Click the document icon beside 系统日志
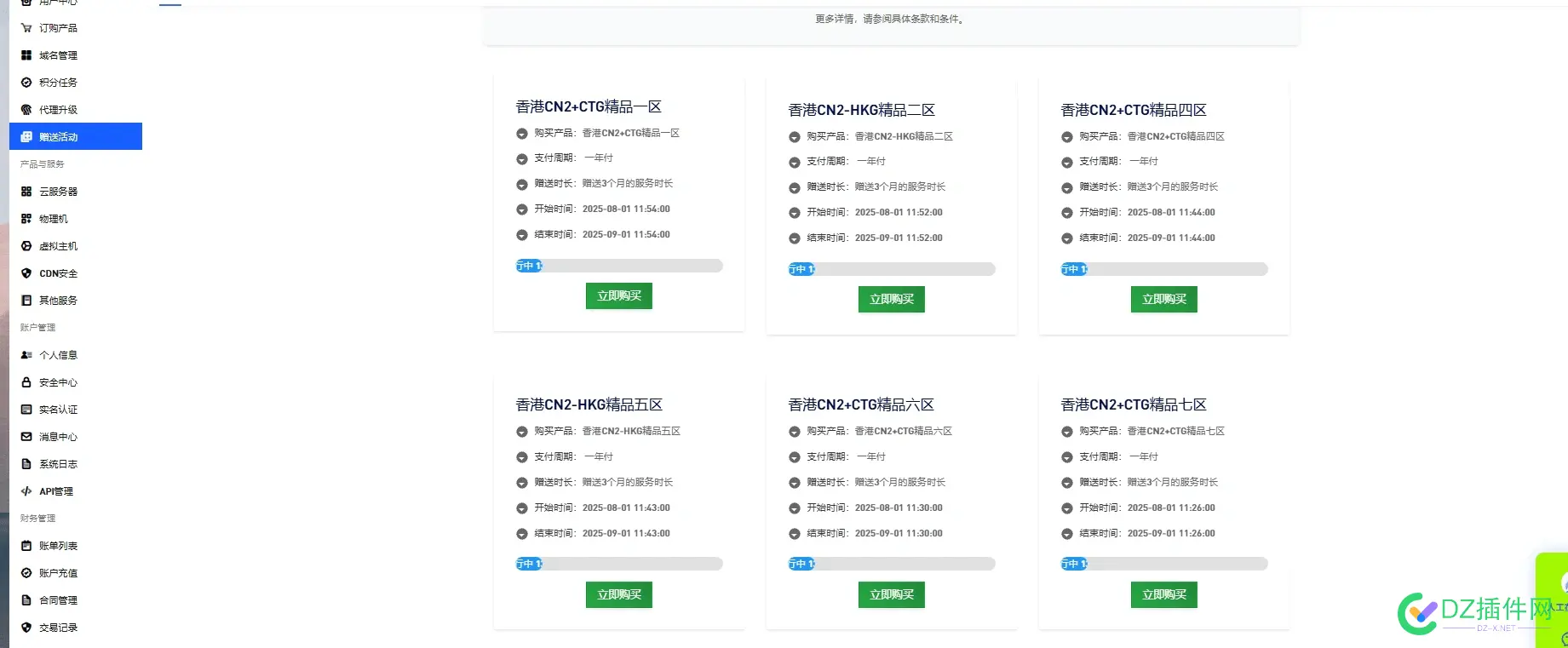The image size is (1568, 648). (x=26, y=464)
